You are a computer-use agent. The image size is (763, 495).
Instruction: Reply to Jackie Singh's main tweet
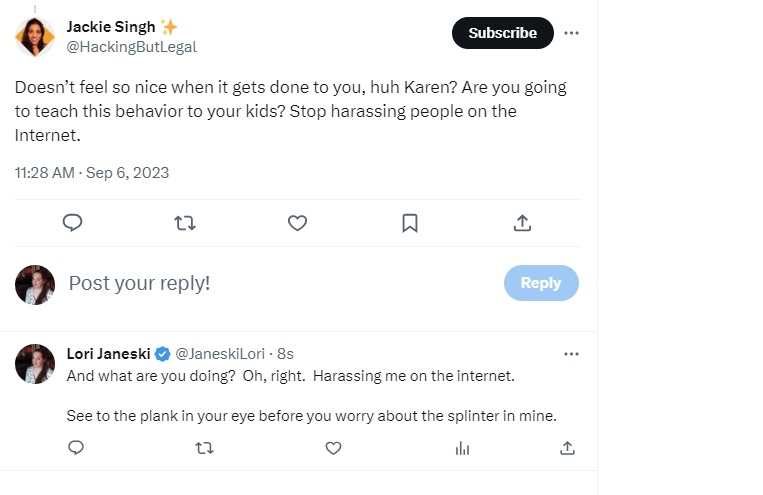(72, 223)
